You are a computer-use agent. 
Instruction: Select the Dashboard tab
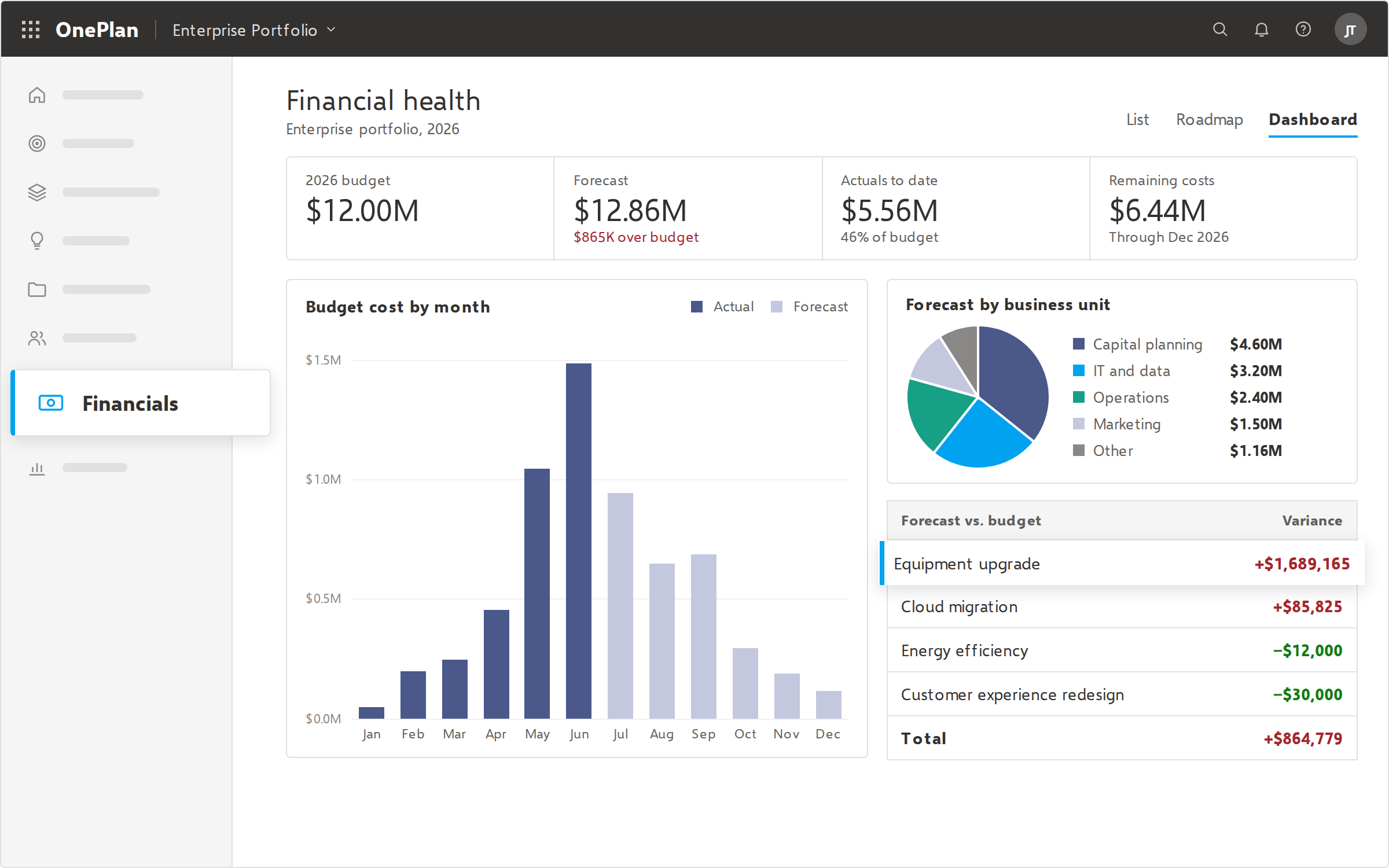[1313, 119]
